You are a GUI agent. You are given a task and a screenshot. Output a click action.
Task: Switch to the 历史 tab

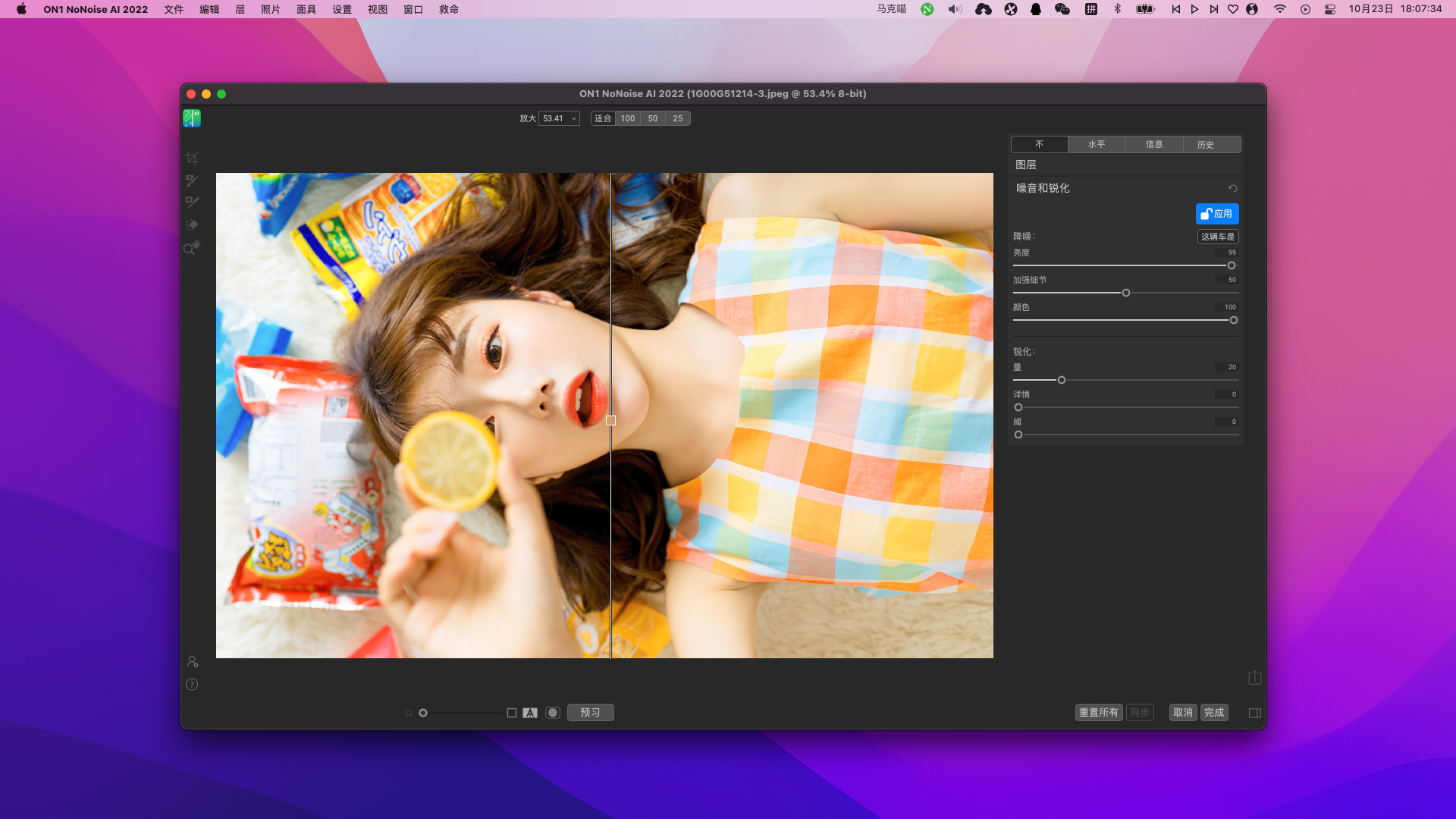1205,144
